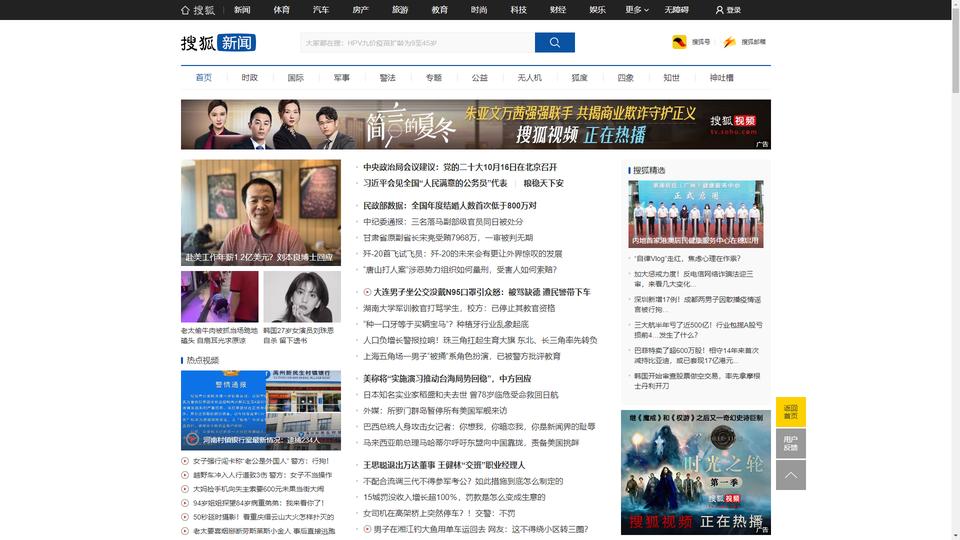Select the 首页 navigation tab

click(203, 78)
